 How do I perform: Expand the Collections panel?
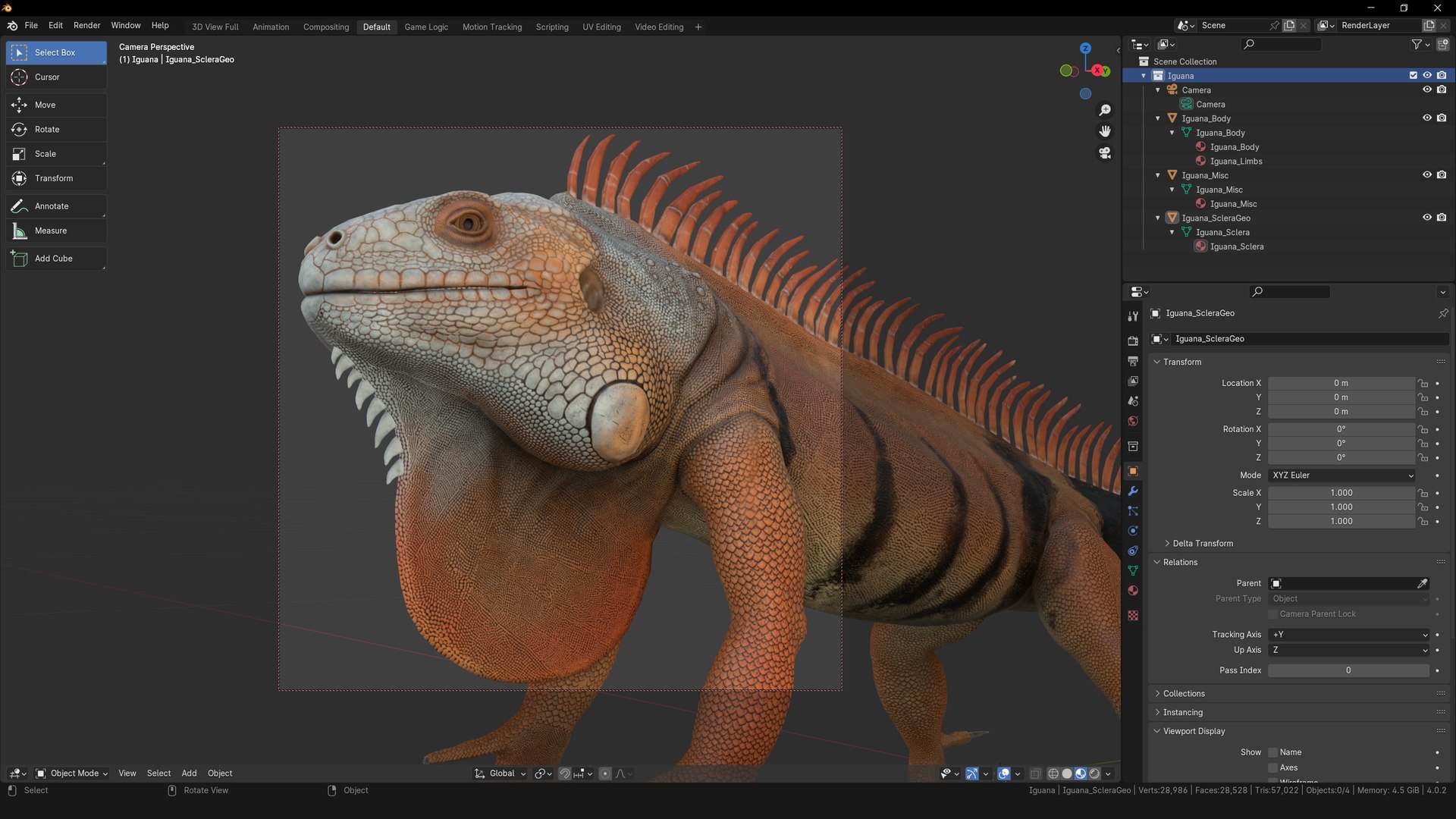[x=1184, y=694]
